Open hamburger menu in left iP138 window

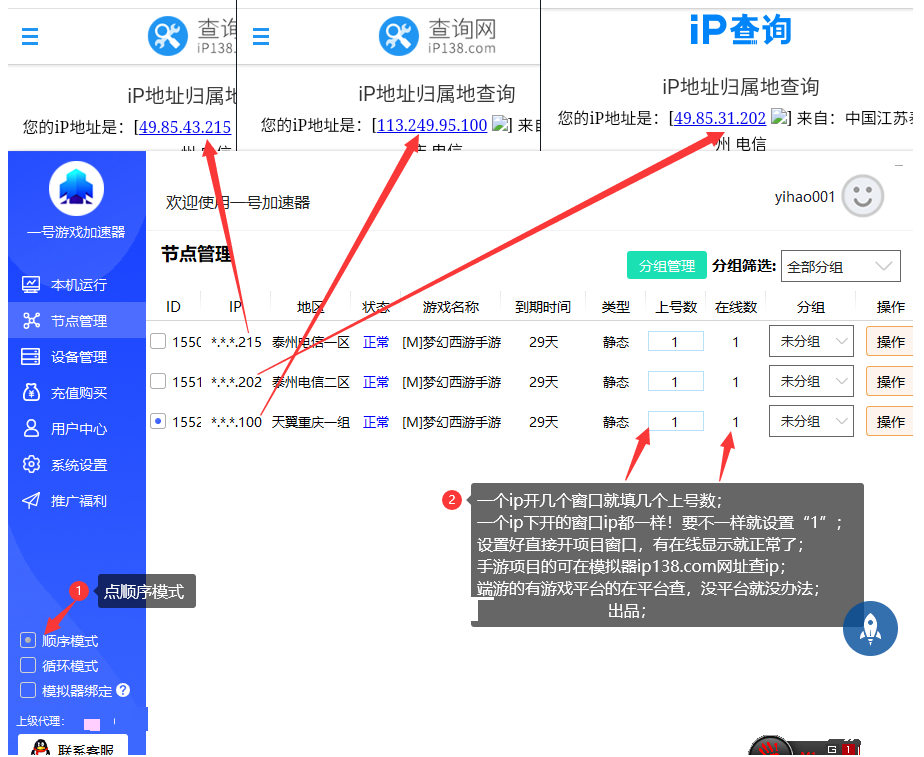[29, 37]
